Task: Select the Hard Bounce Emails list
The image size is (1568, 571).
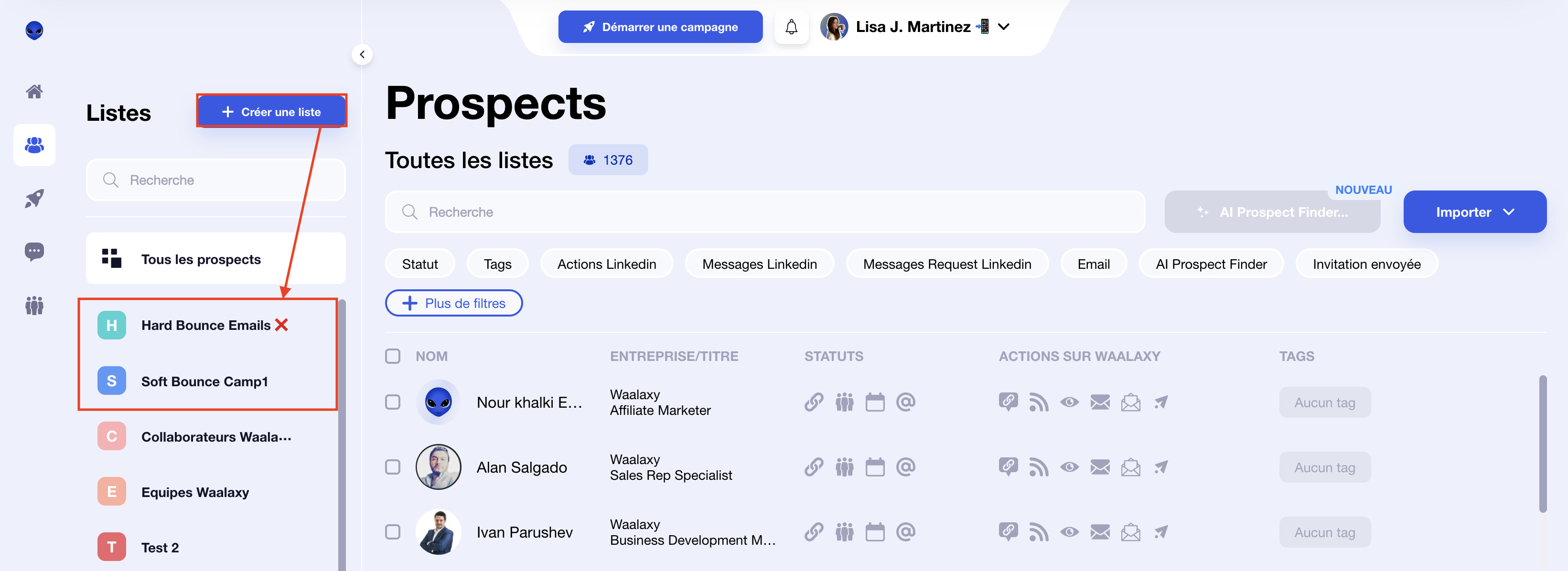Action: tap(207, 325)
